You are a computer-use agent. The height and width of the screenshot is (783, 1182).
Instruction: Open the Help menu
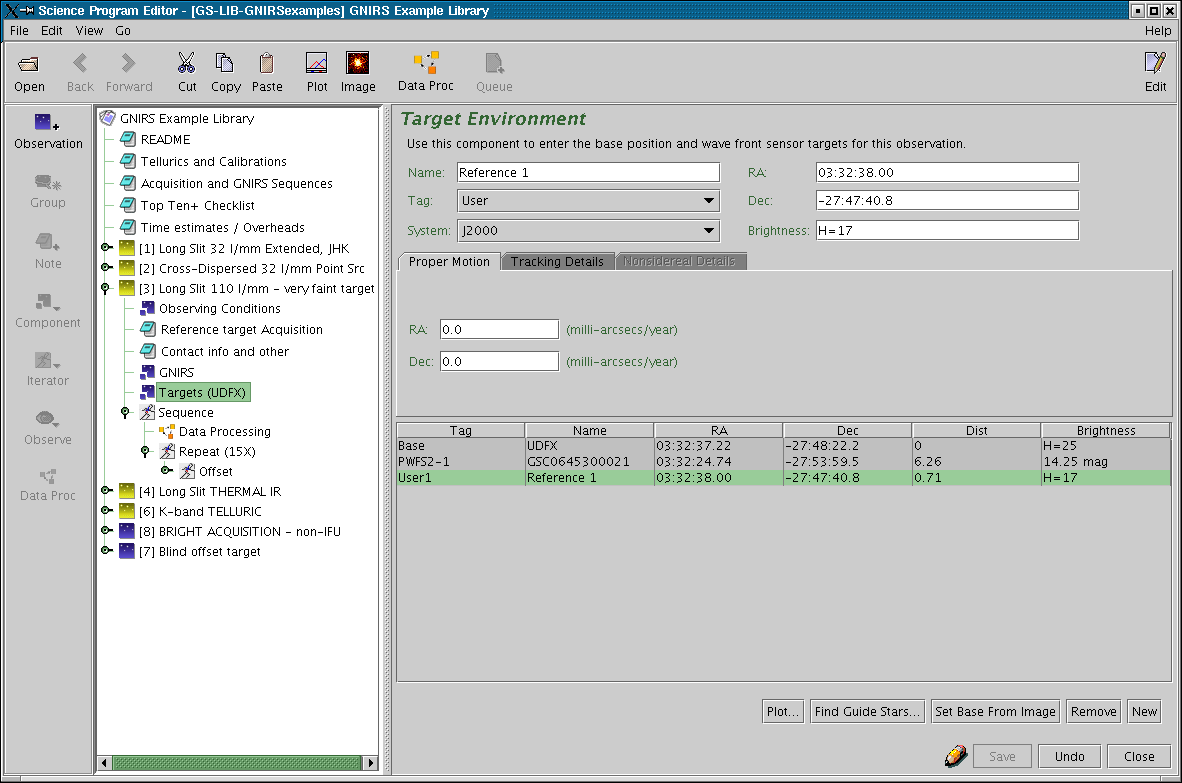click(1158, 31)
